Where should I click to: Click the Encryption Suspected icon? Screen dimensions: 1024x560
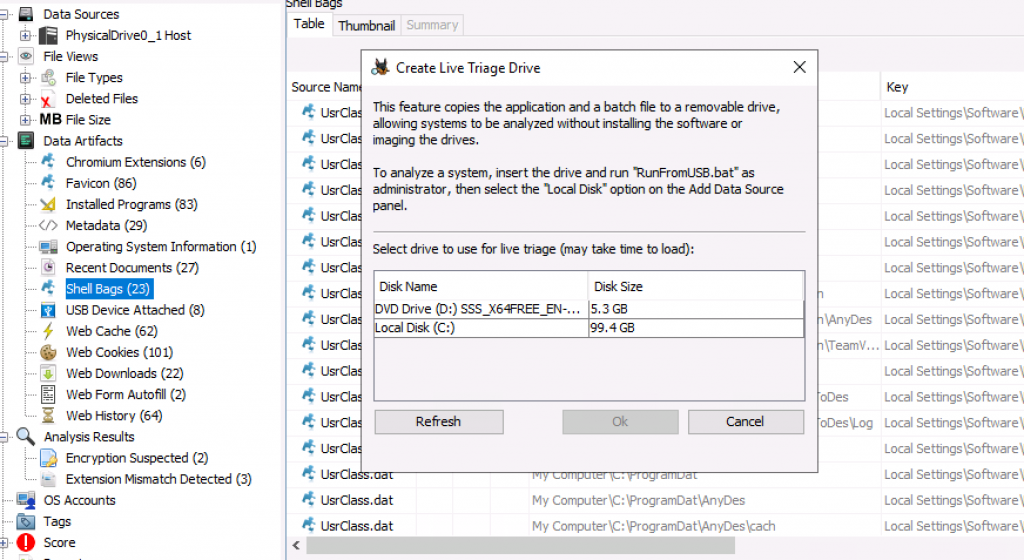(47, 458)
